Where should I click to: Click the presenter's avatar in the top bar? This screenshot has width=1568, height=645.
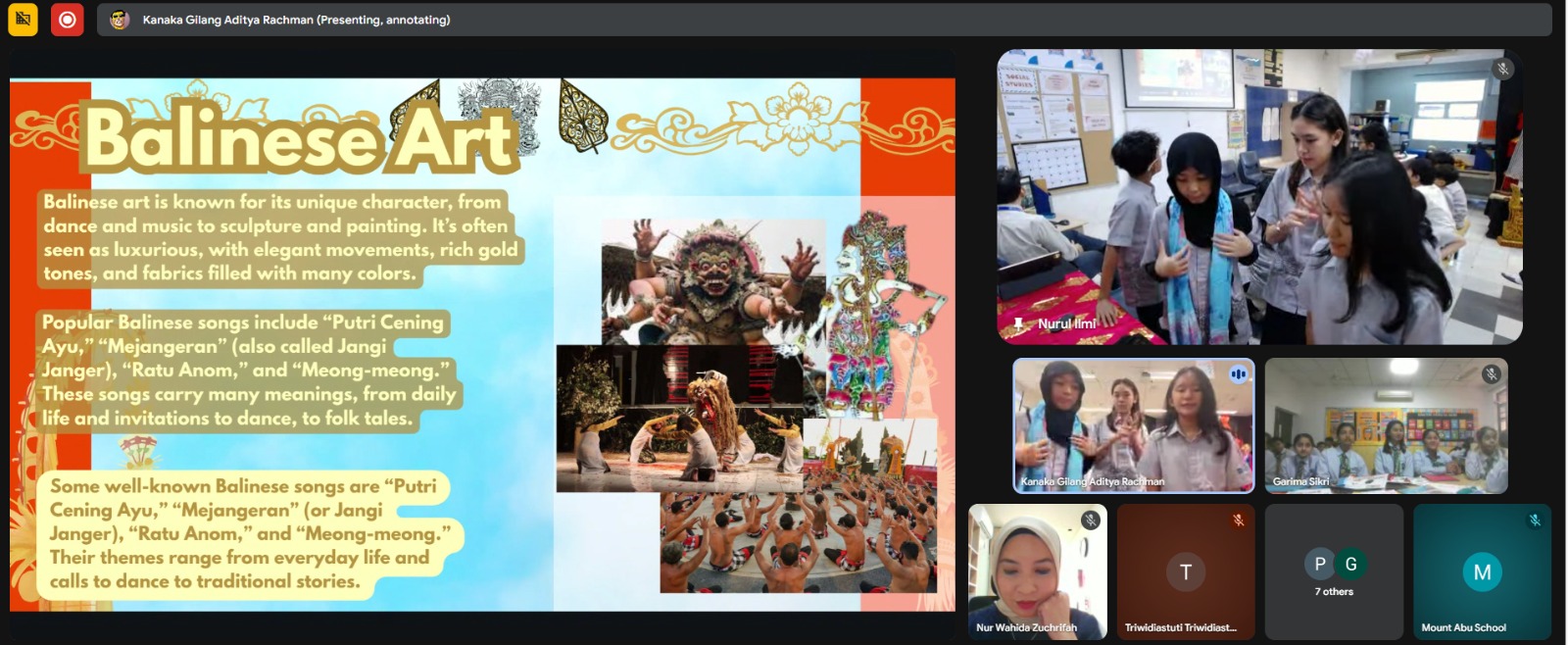120,20
